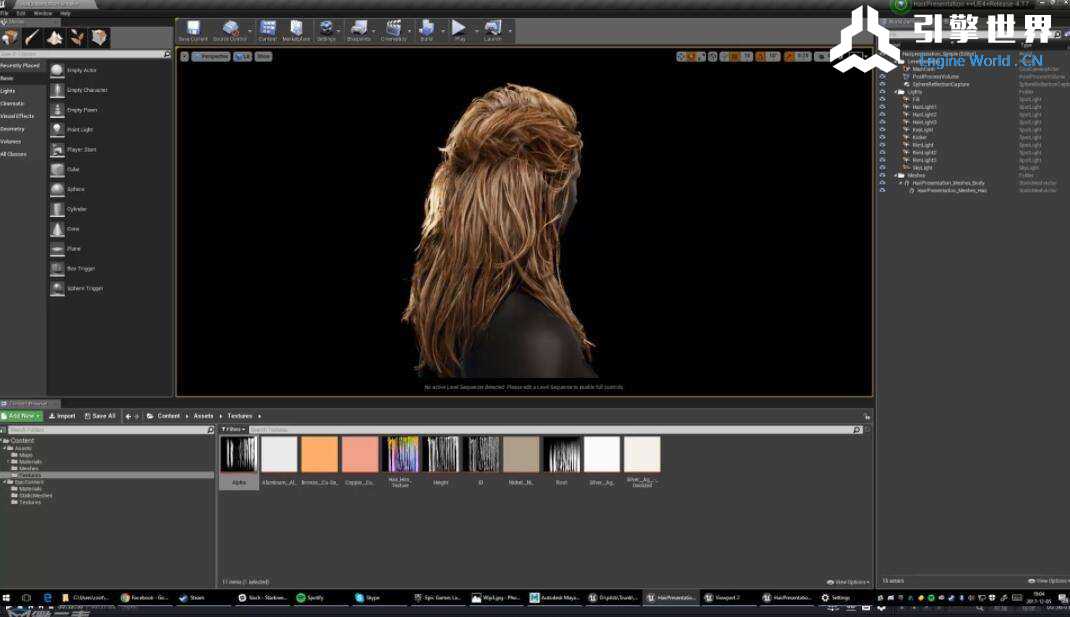This screenshot has width=1070, height=617.
Task: Select the Foliage mode icon
Action: coord(77,38)
